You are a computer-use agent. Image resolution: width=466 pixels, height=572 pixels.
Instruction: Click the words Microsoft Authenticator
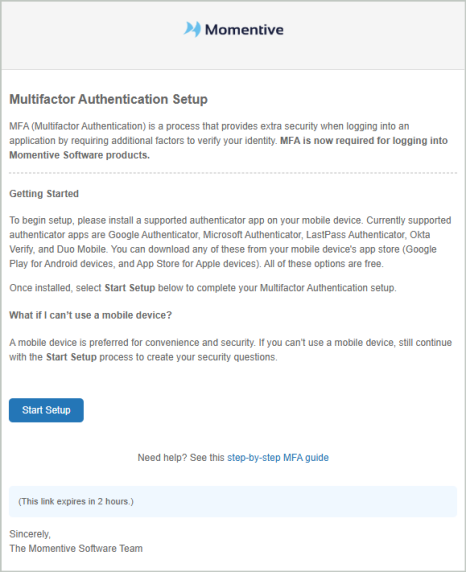252,235
